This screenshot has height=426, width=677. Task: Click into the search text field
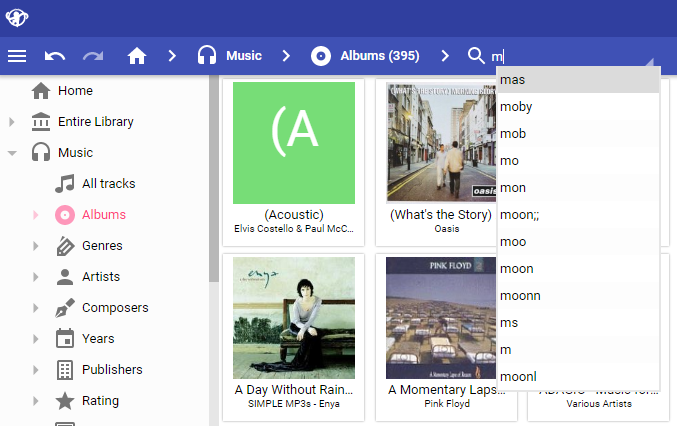[570, 56]
